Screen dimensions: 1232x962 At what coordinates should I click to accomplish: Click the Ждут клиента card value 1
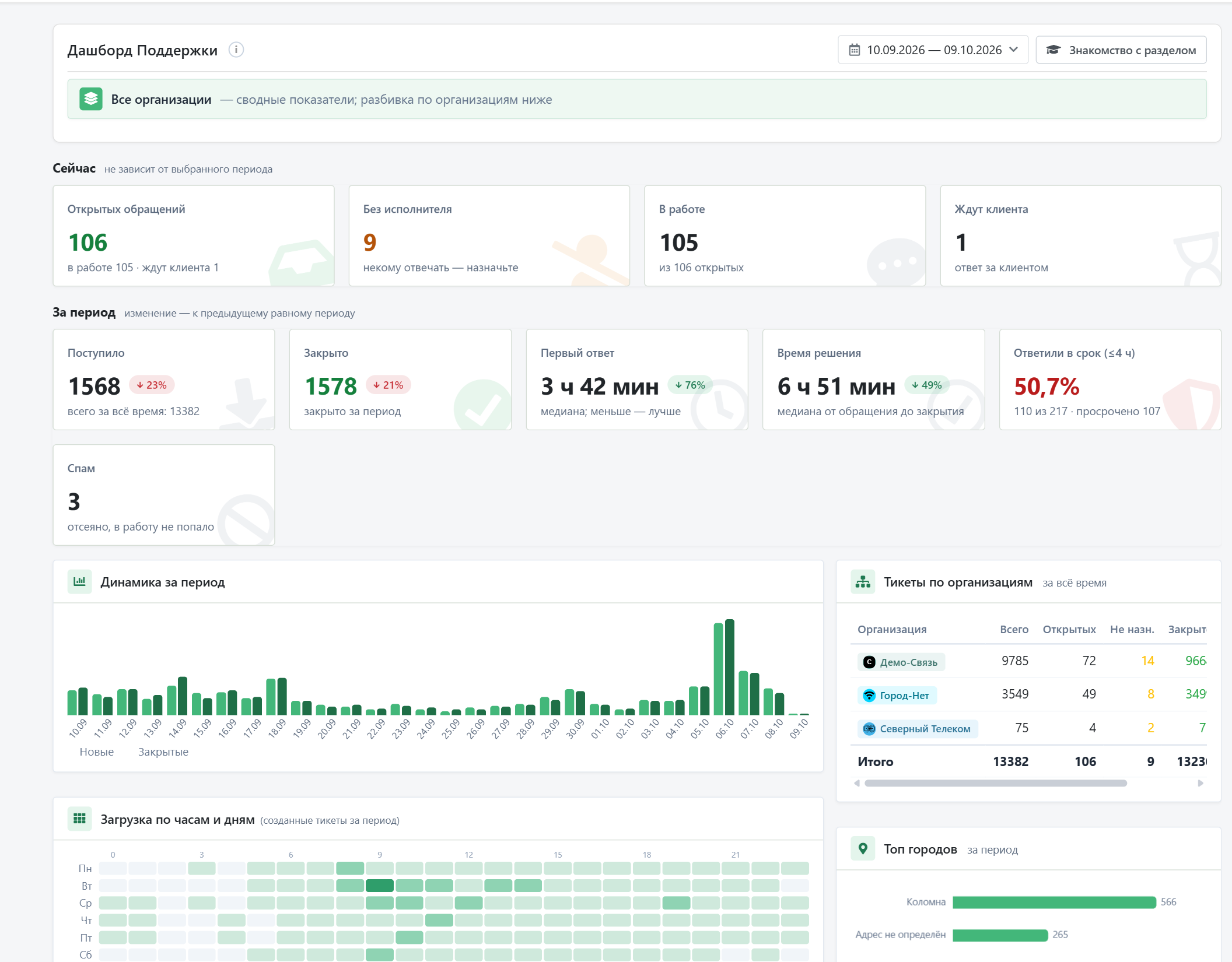tap(961, 243)
